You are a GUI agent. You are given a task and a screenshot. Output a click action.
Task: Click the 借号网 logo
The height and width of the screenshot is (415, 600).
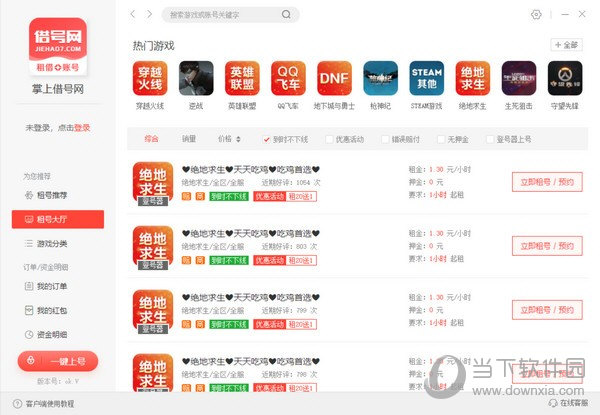click(58, 46)
